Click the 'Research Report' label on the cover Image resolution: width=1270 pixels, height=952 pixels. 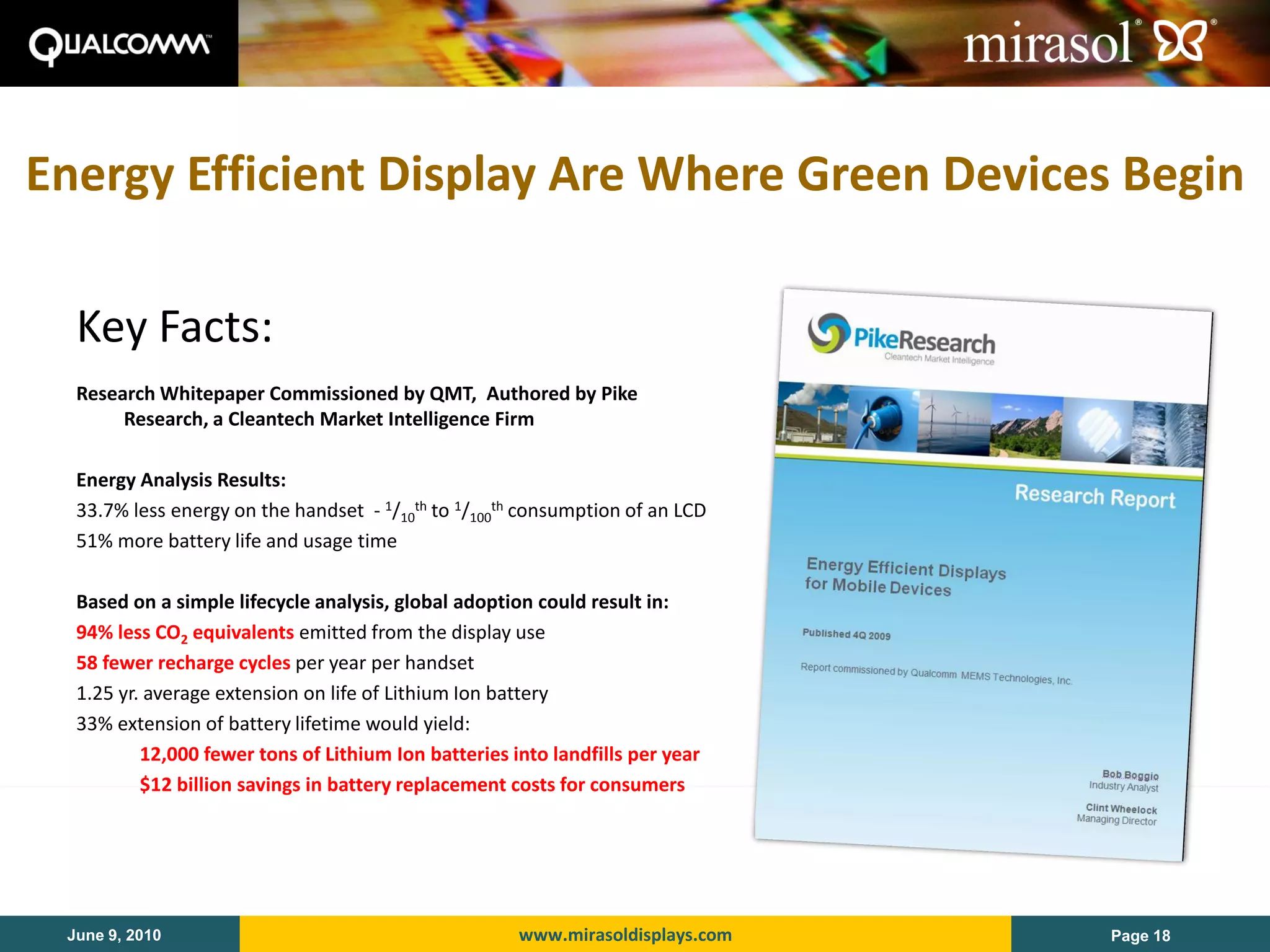pos(1095,497)
